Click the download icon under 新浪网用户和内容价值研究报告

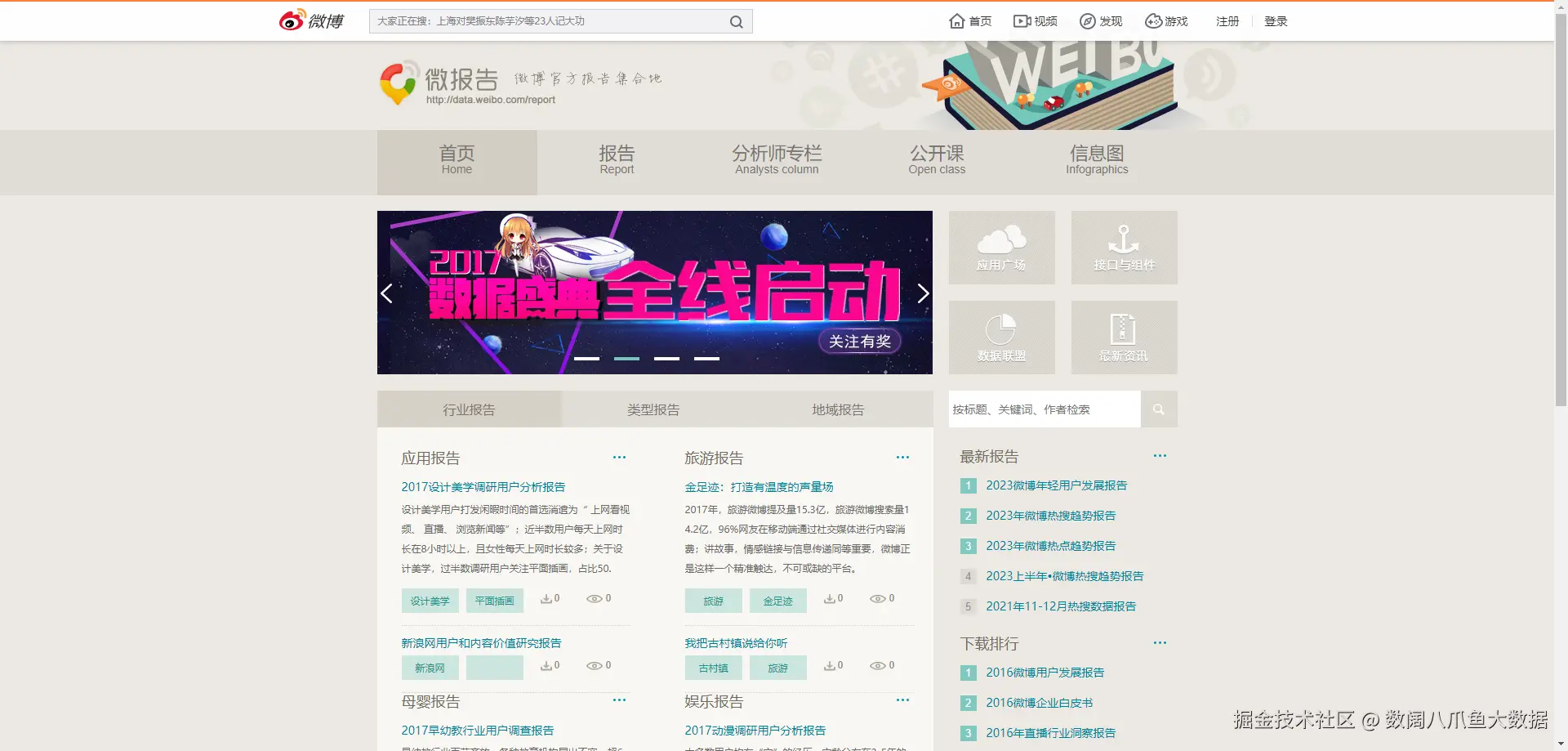[546, 666]
